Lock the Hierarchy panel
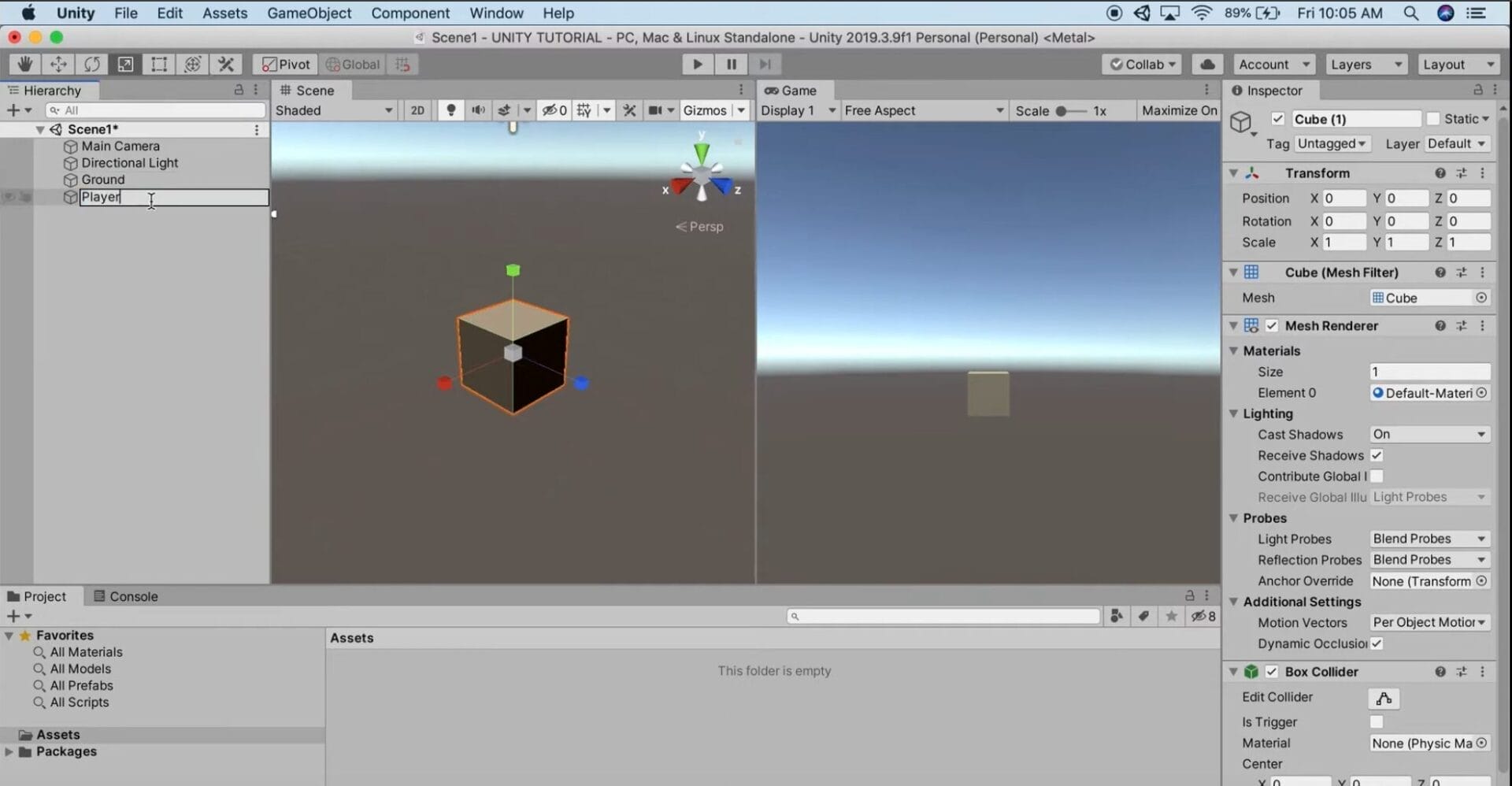Screen dimensions: 1512x786 coord(239,91)
